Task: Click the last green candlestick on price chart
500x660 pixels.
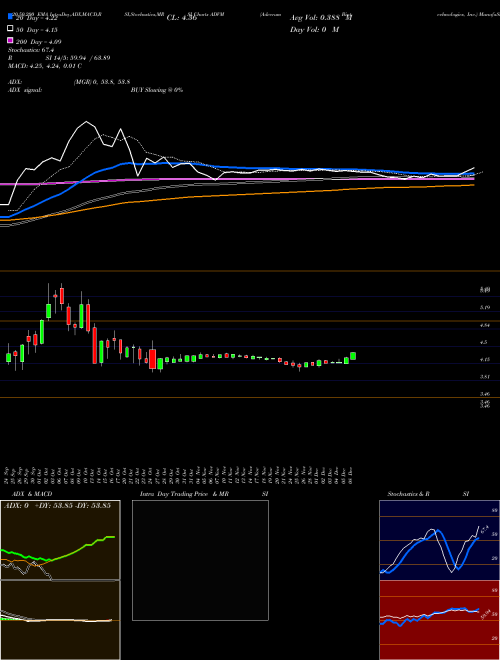Action: pyautogui.click(x=353, y=356)
